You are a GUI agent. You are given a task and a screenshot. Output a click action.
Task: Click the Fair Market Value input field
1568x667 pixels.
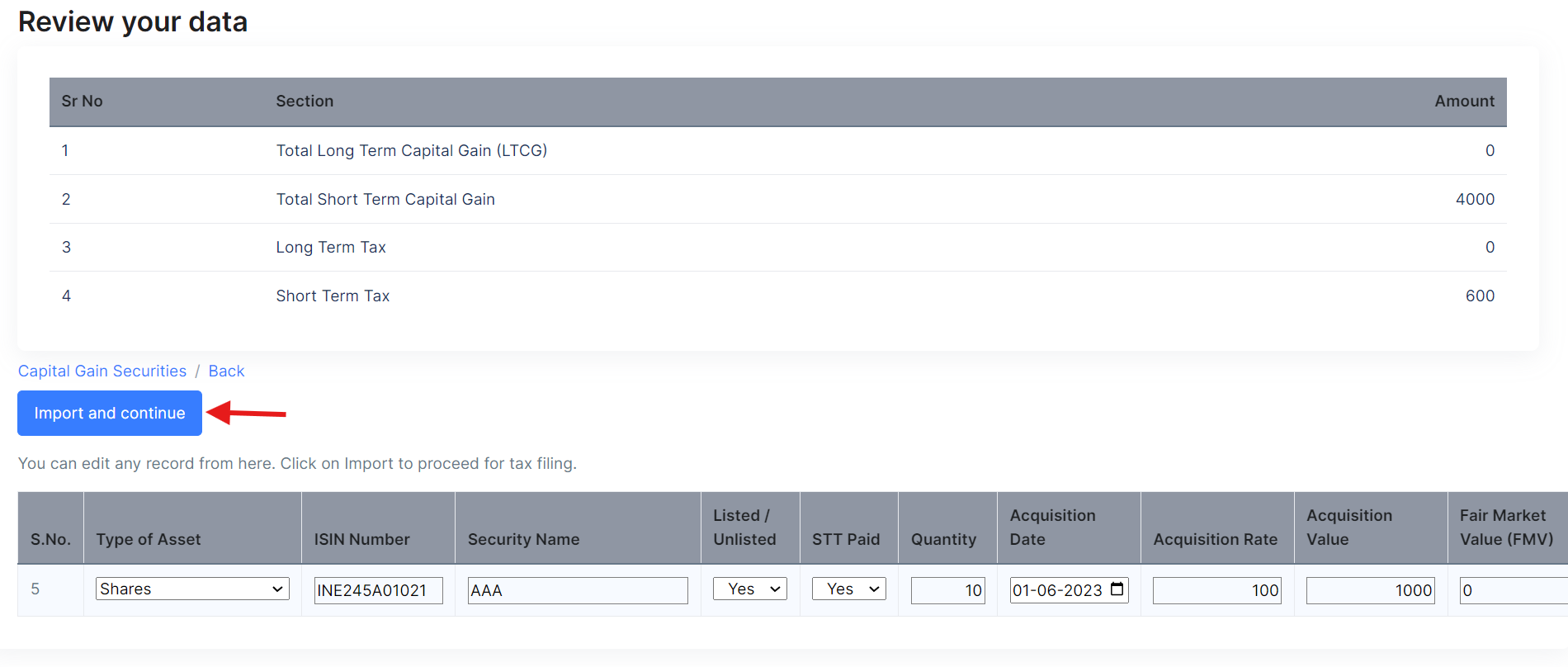click(1512, 590)
